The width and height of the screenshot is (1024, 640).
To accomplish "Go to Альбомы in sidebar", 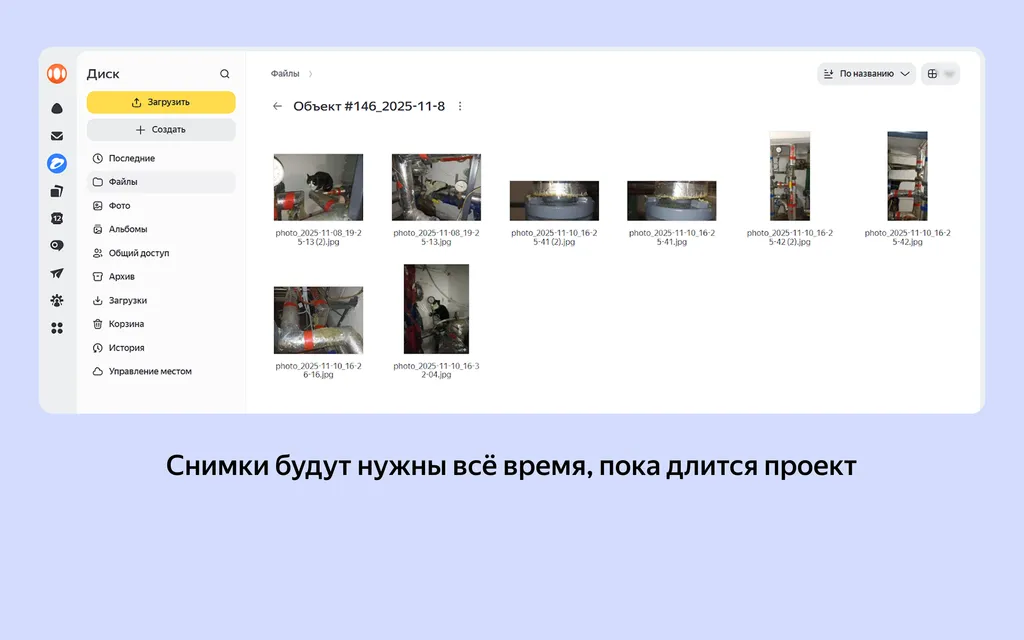I will [161, 229].
